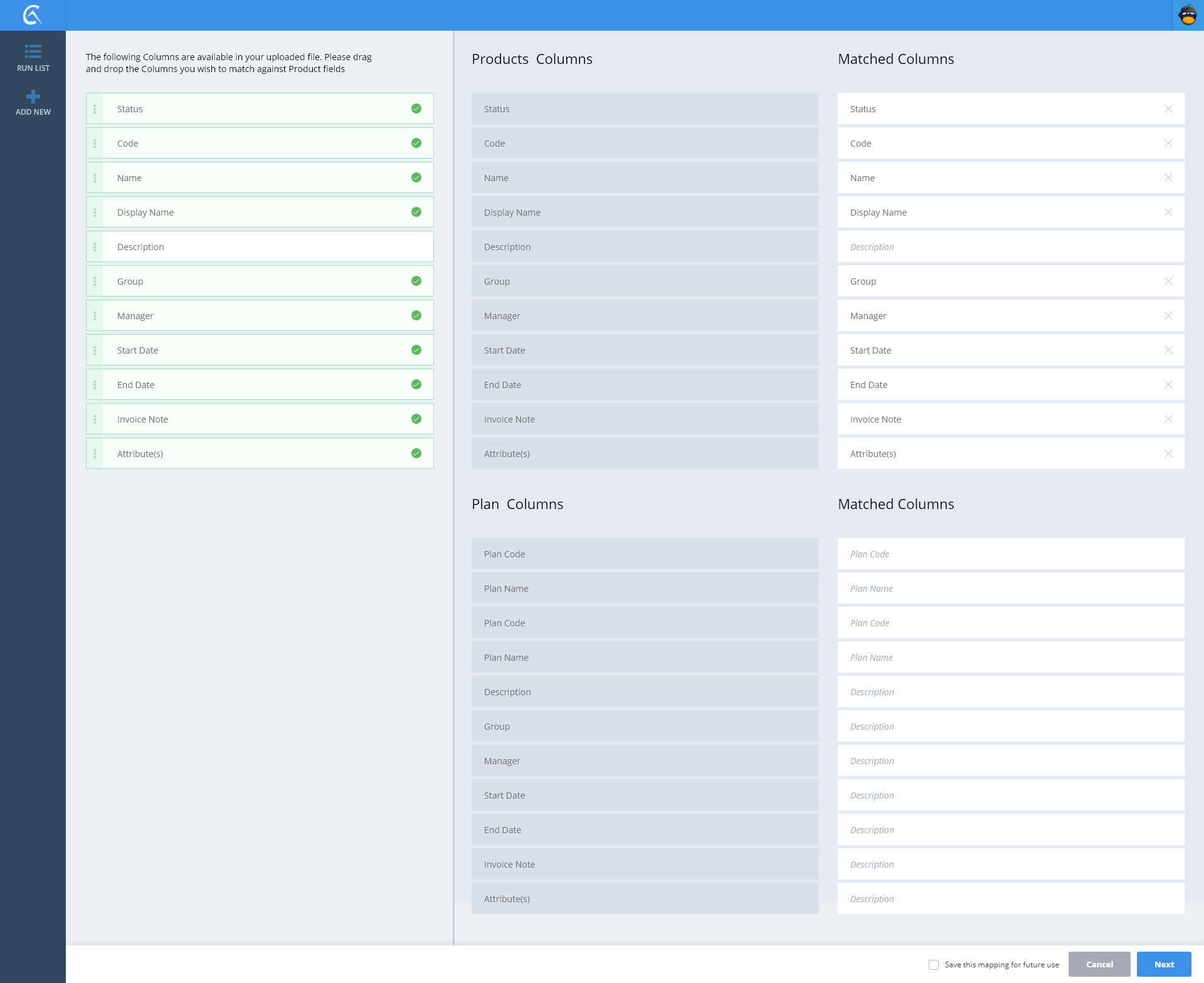Click the drag handle of Description column

coord(95,247)
